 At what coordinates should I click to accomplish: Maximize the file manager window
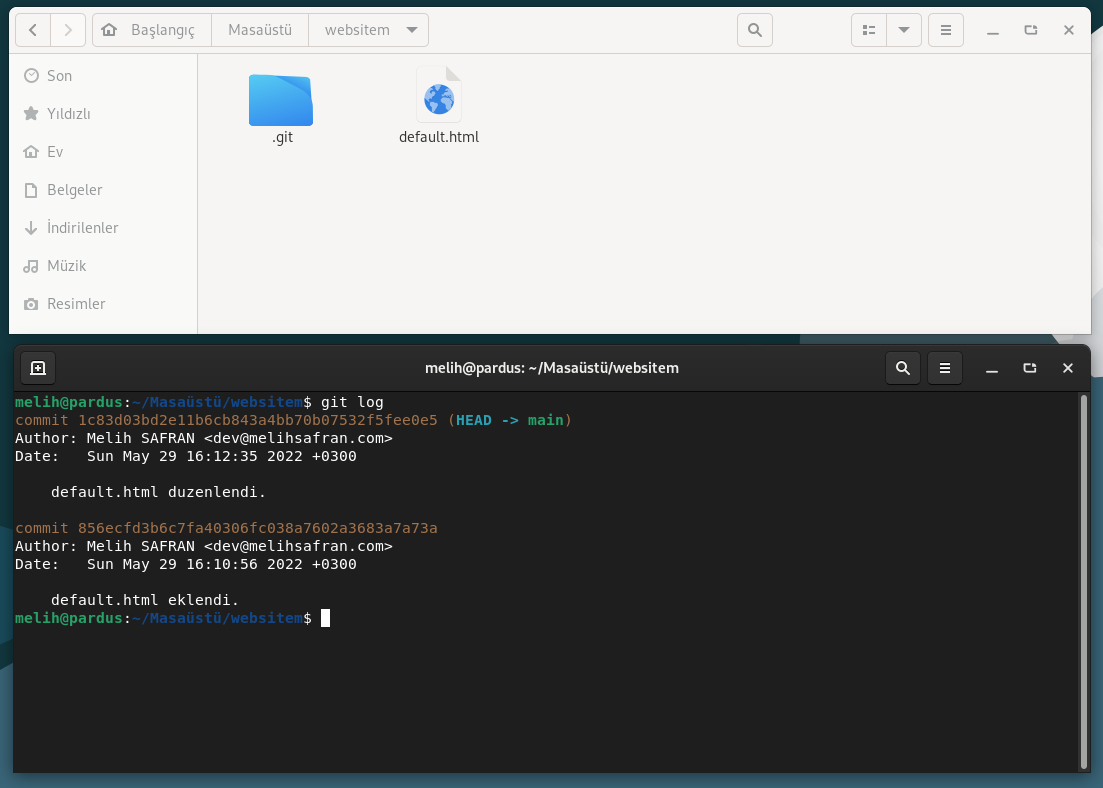click(x=1031, y=30)
